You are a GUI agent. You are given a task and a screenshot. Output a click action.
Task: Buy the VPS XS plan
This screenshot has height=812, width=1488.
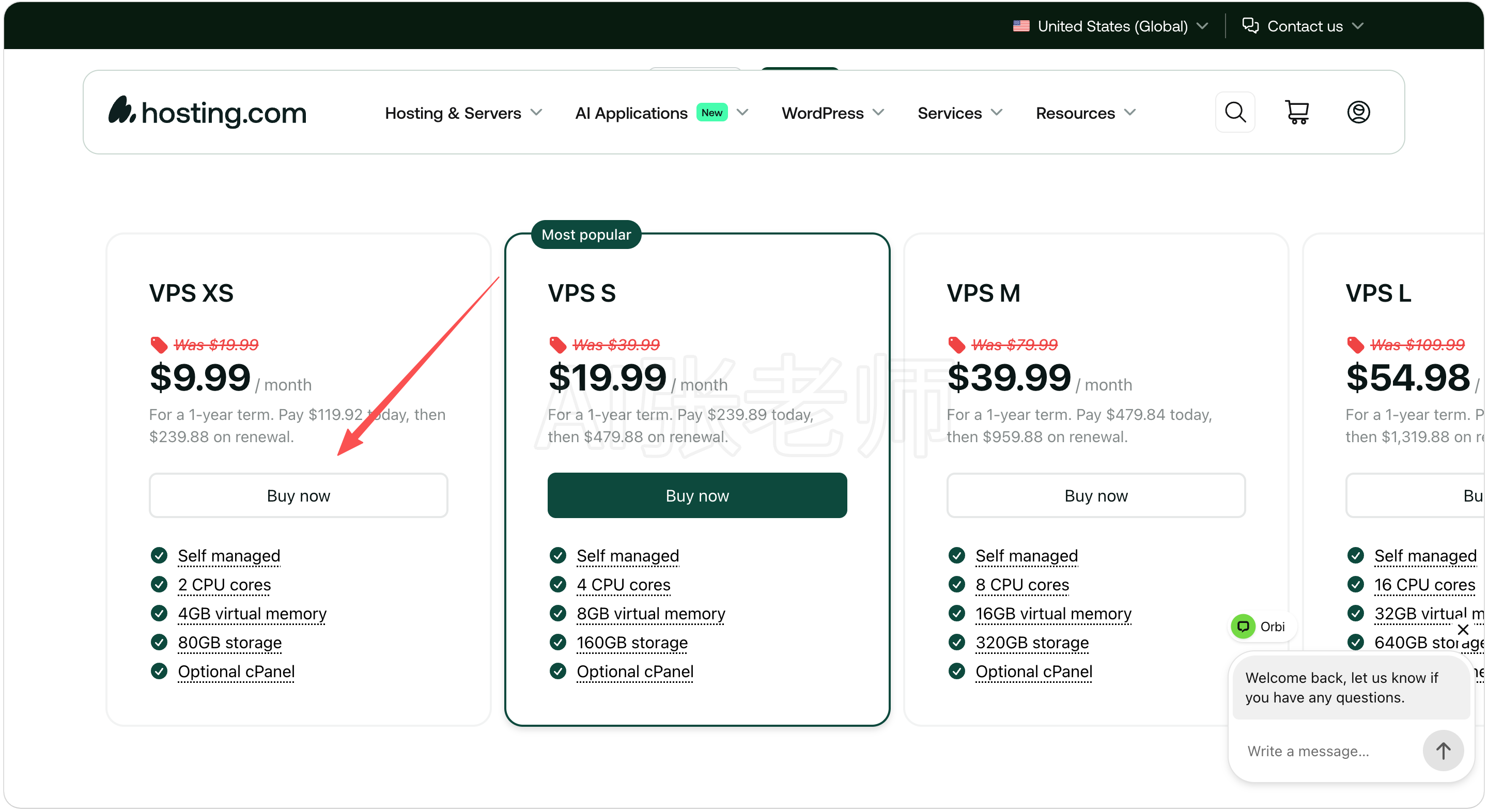(x=298, y=495)
